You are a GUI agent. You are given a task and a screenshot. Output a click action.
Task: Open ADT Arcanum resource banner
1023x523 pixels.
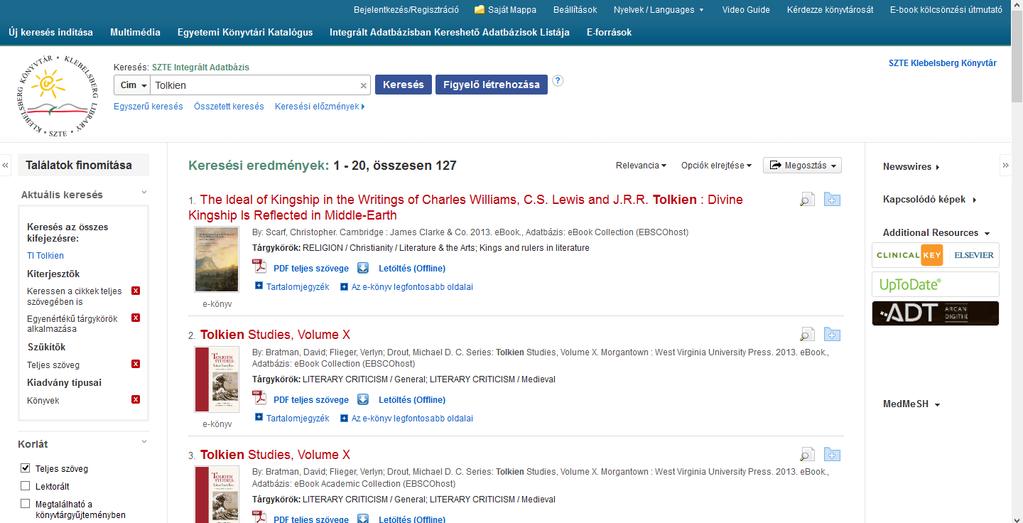pos(936,313)
